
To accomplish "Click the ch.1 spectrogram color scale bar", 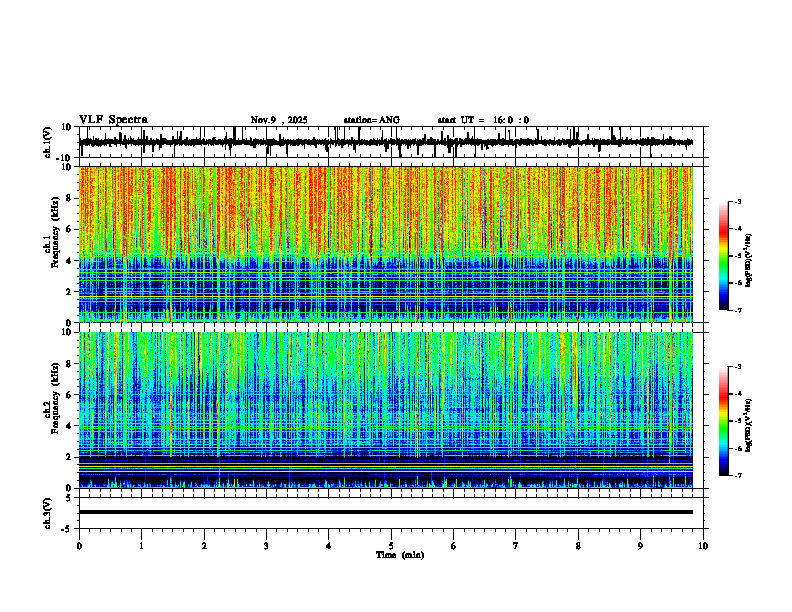I will 723,256.
